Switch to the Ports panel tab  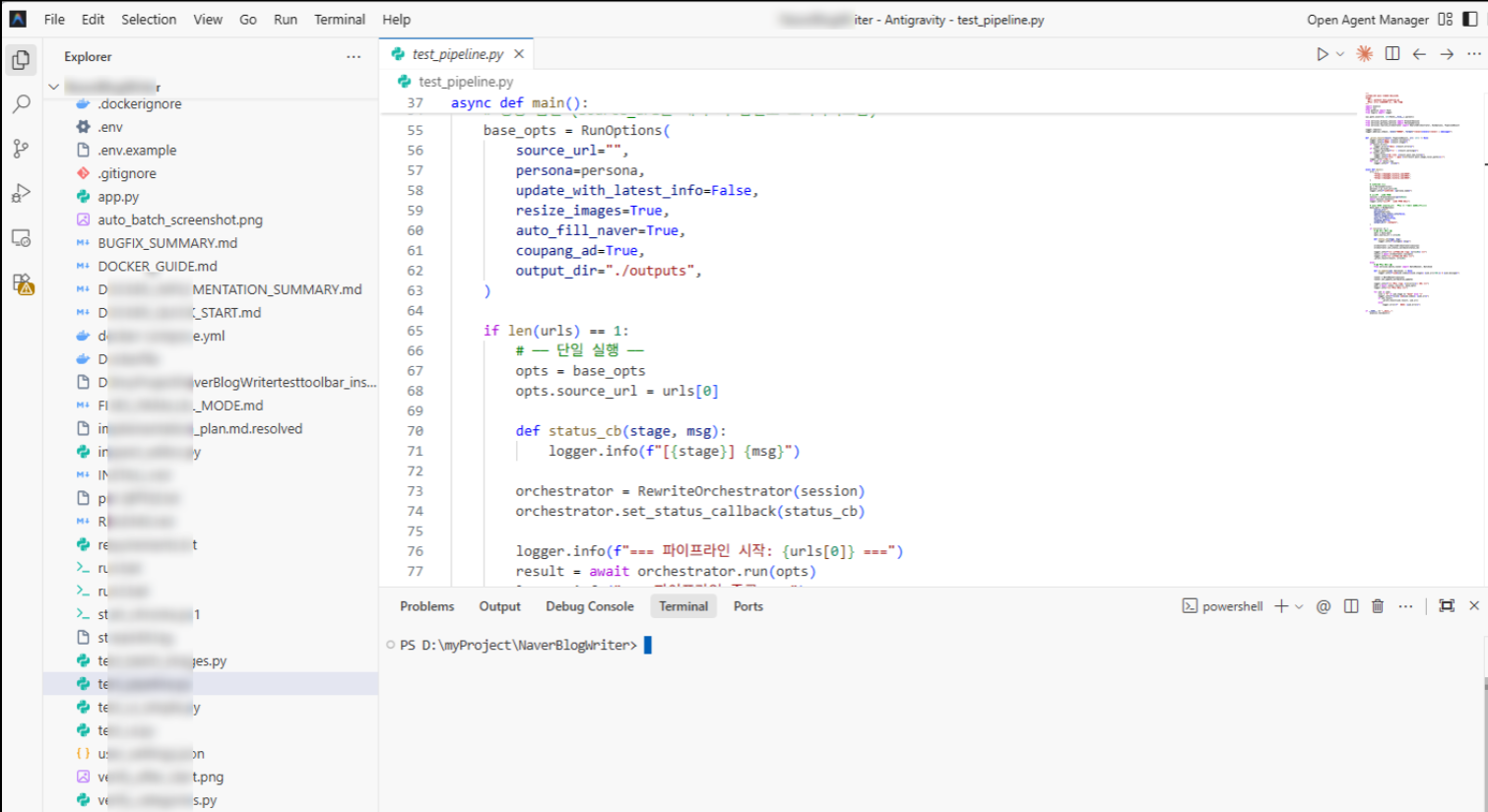(748, 606)
